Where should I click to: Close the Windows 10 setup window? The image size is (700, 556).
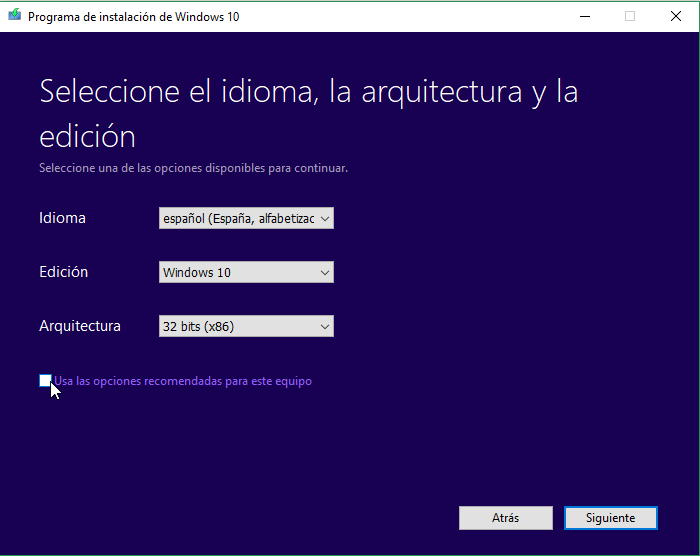tap(676, 17)
